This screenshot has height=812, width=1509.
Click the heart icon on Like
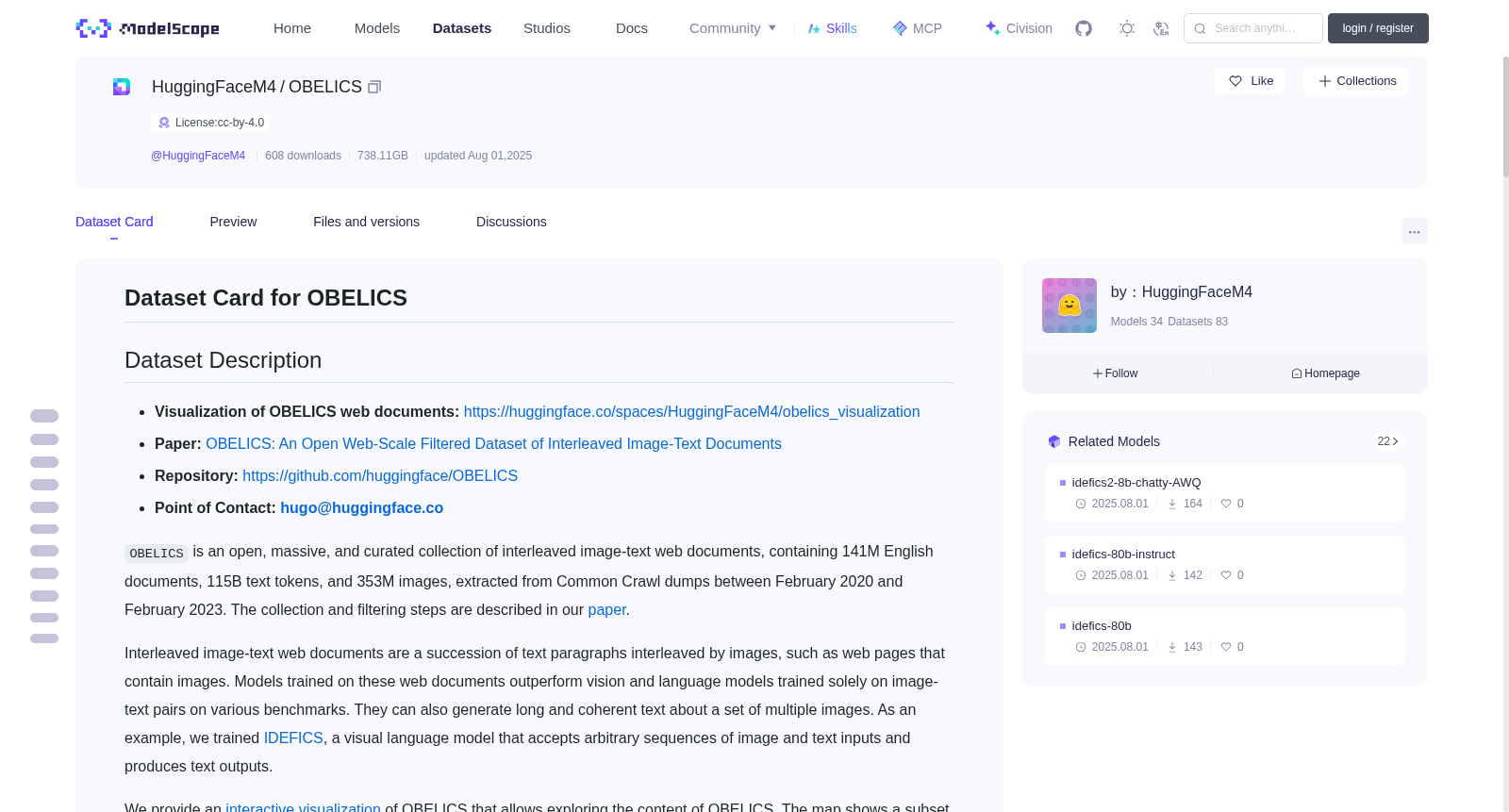[1235, 81]
